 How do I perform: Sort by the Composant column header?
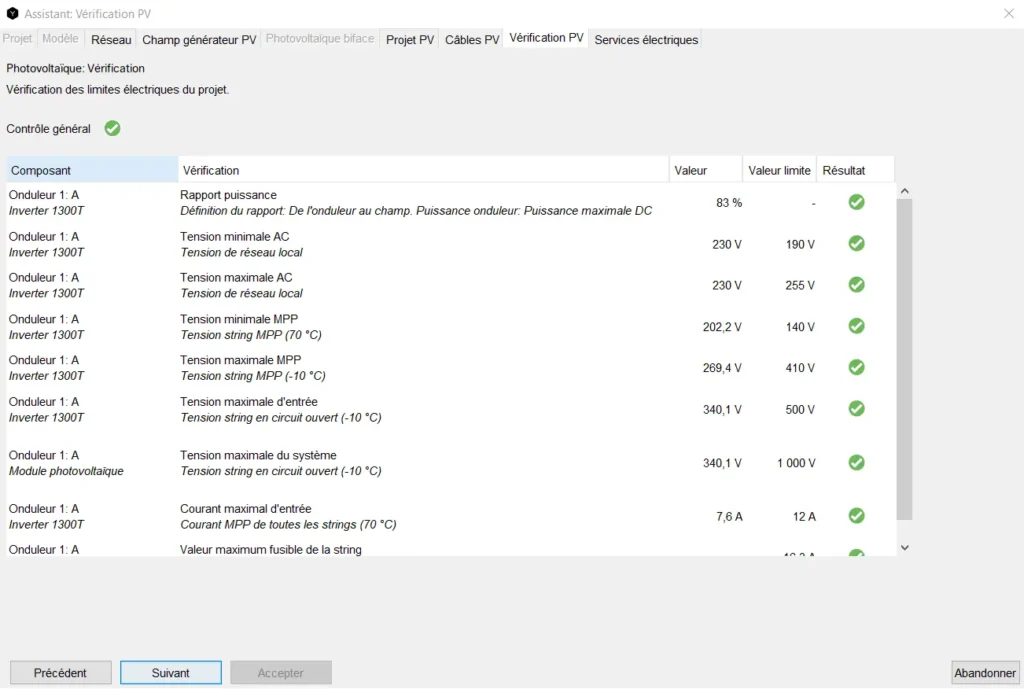coord(92,170)
